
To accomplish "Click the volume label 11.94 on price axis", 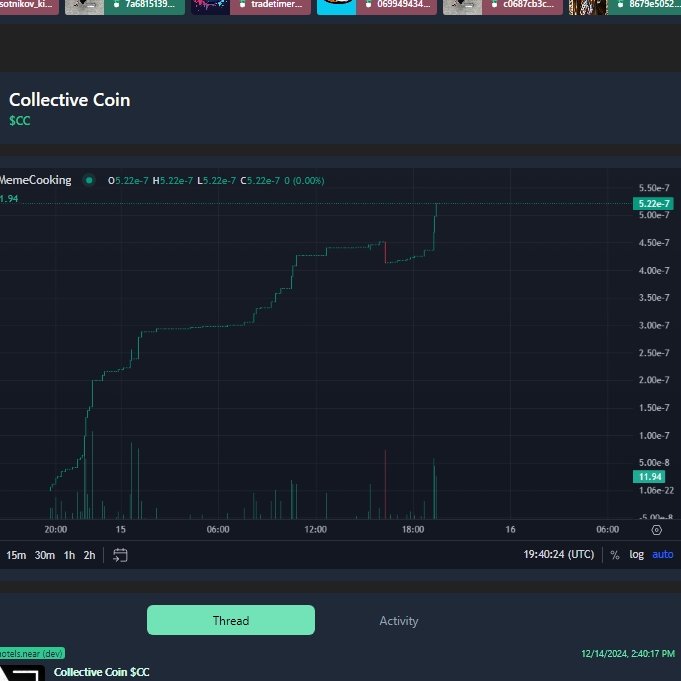I will [650, 476].
